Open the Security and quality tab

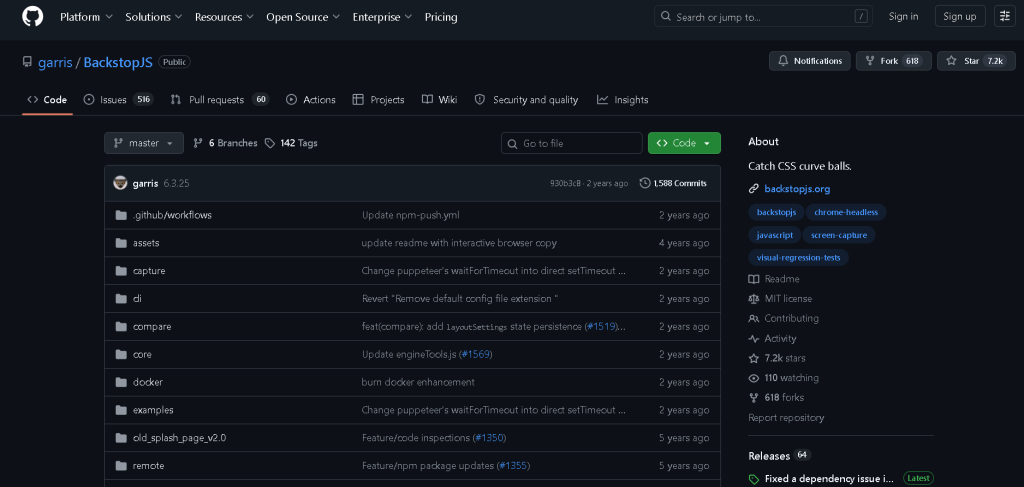(526, 100)
